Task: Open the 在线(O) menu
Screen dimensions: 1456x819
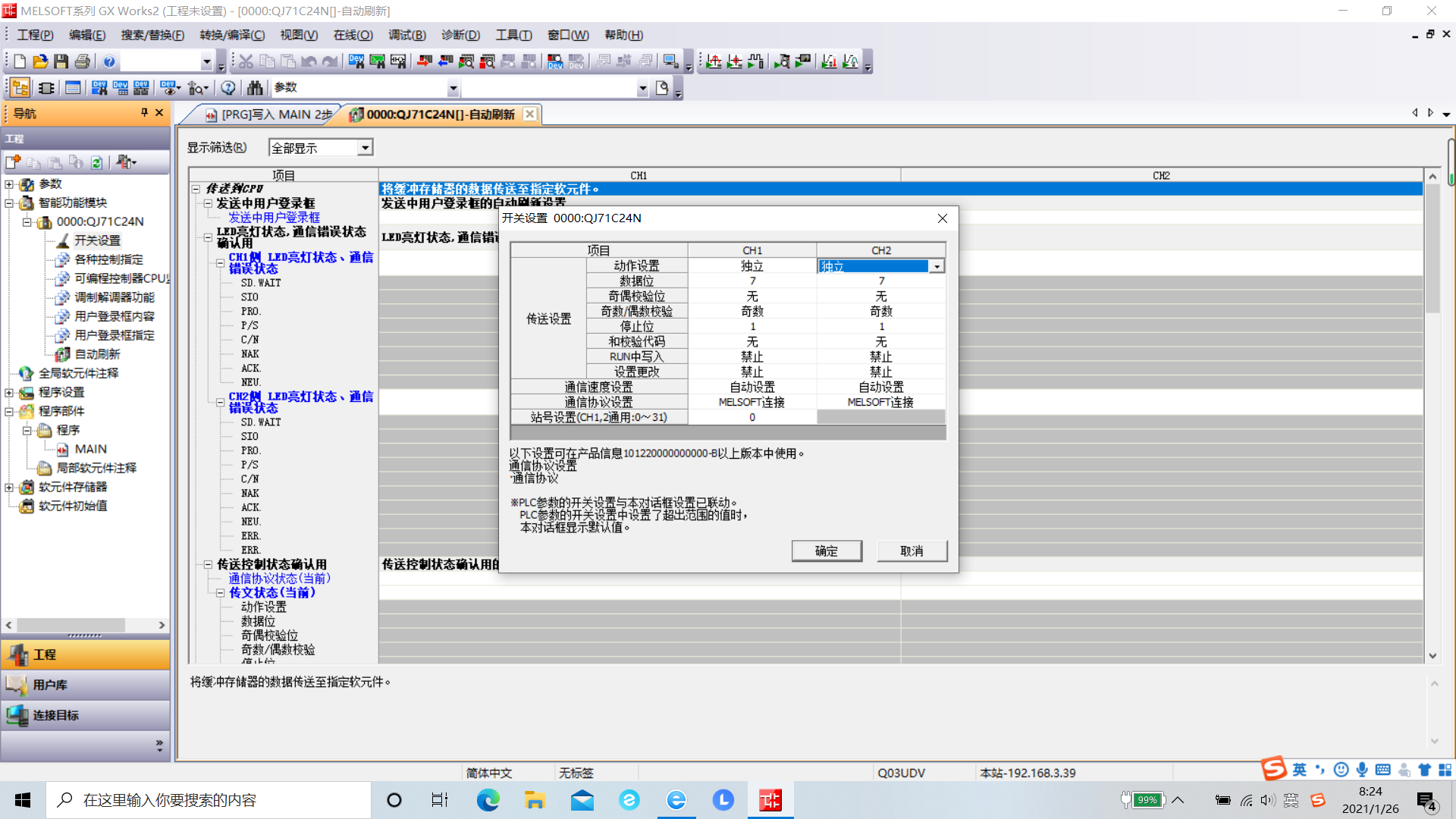Action: coord(353,35)
